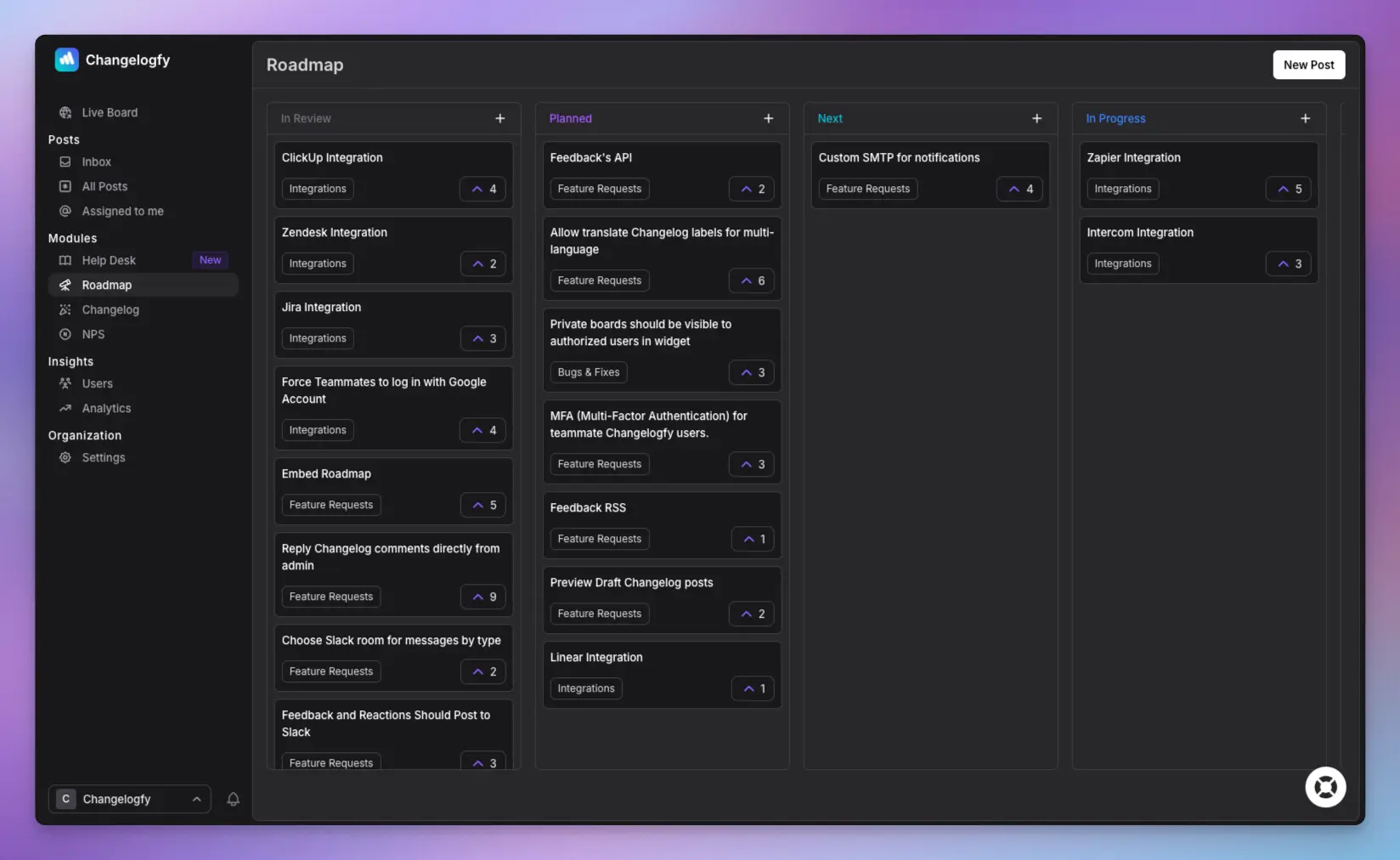Click Integrations tag on Linear Integration
1400x860 pixels.
pos(586,688)
